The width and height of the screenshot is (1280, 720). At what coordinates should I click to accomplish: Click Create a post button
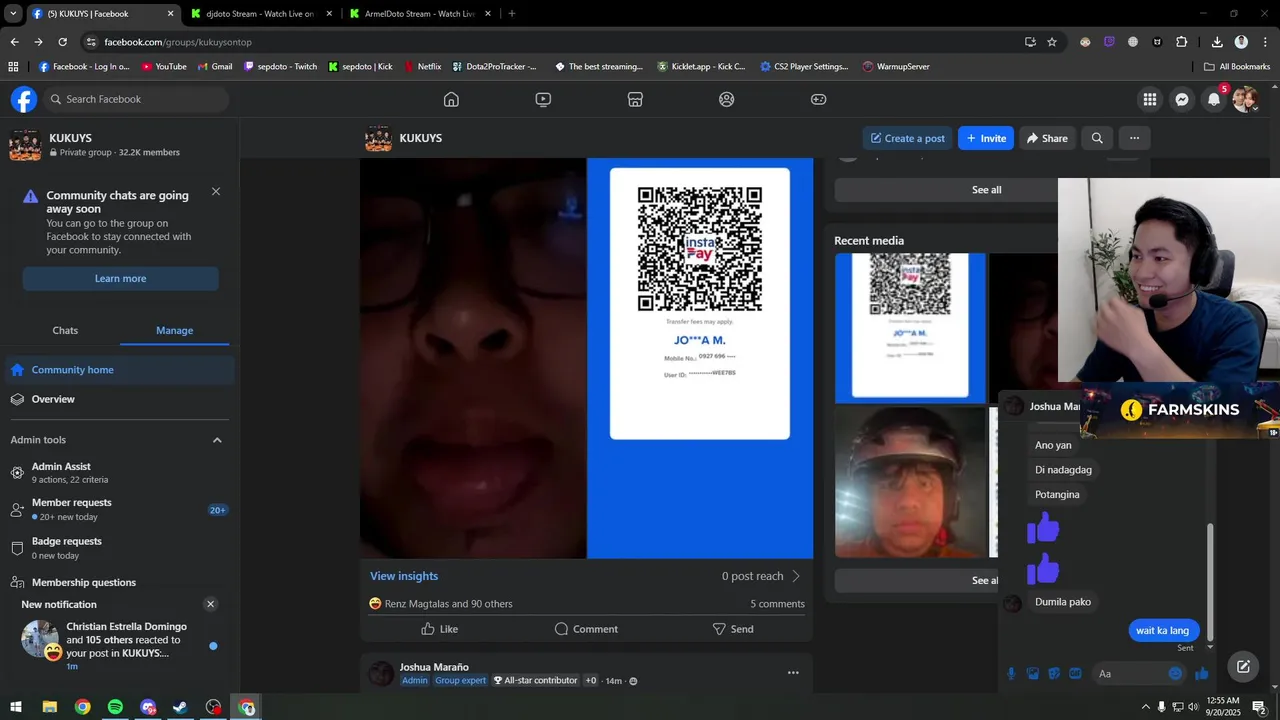(x=908, y=138)
